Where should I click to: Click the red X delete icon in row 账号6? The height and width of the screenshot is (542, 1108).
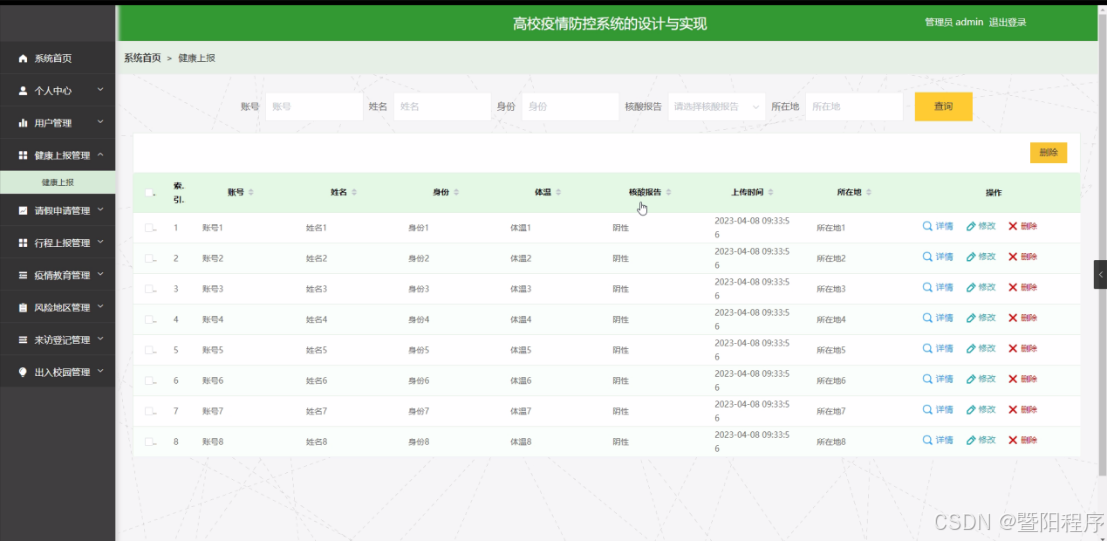[x=1013, y=379]
